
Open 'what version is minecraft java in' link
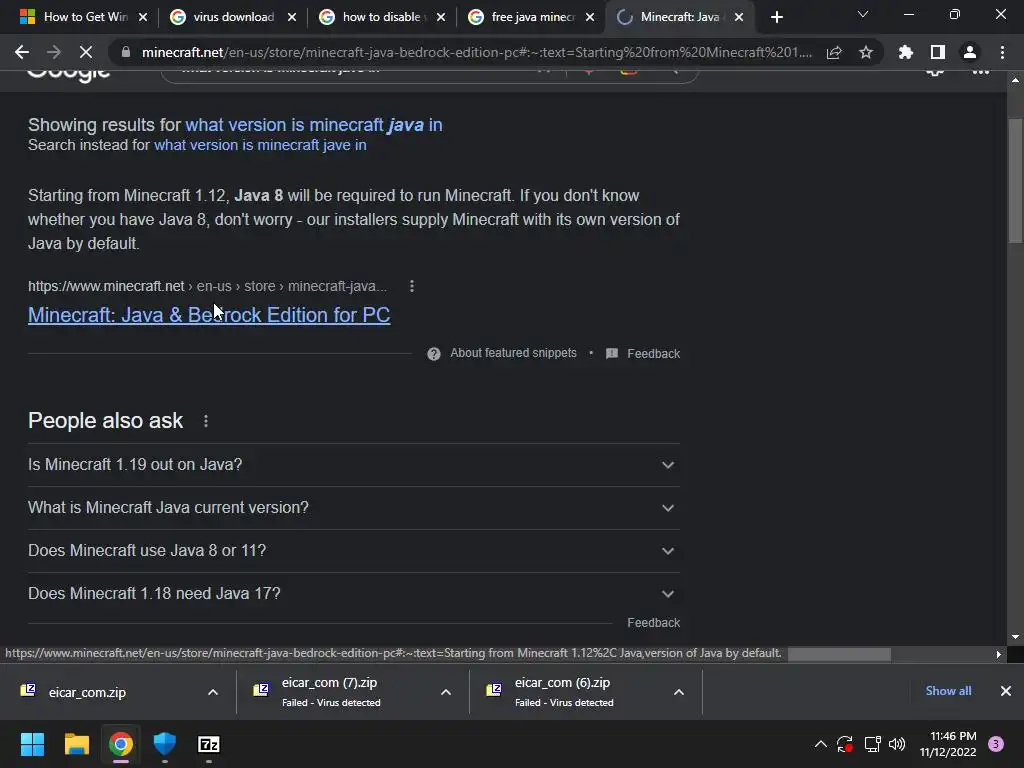point(313,125)
